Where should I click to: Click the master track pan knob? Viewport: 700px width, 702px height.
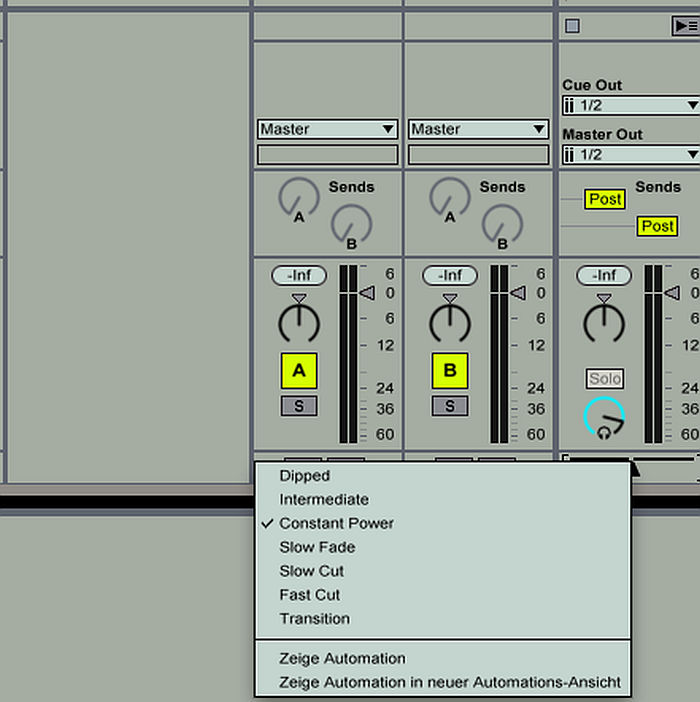(x=604, y=322)
